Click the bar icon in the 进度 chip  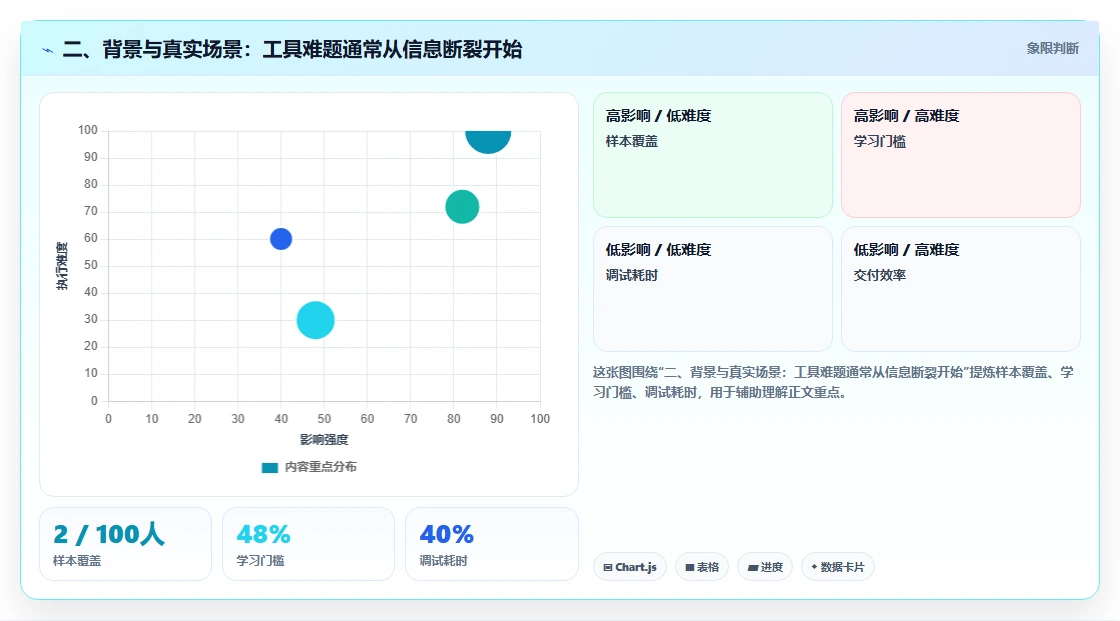coord(753,568)
